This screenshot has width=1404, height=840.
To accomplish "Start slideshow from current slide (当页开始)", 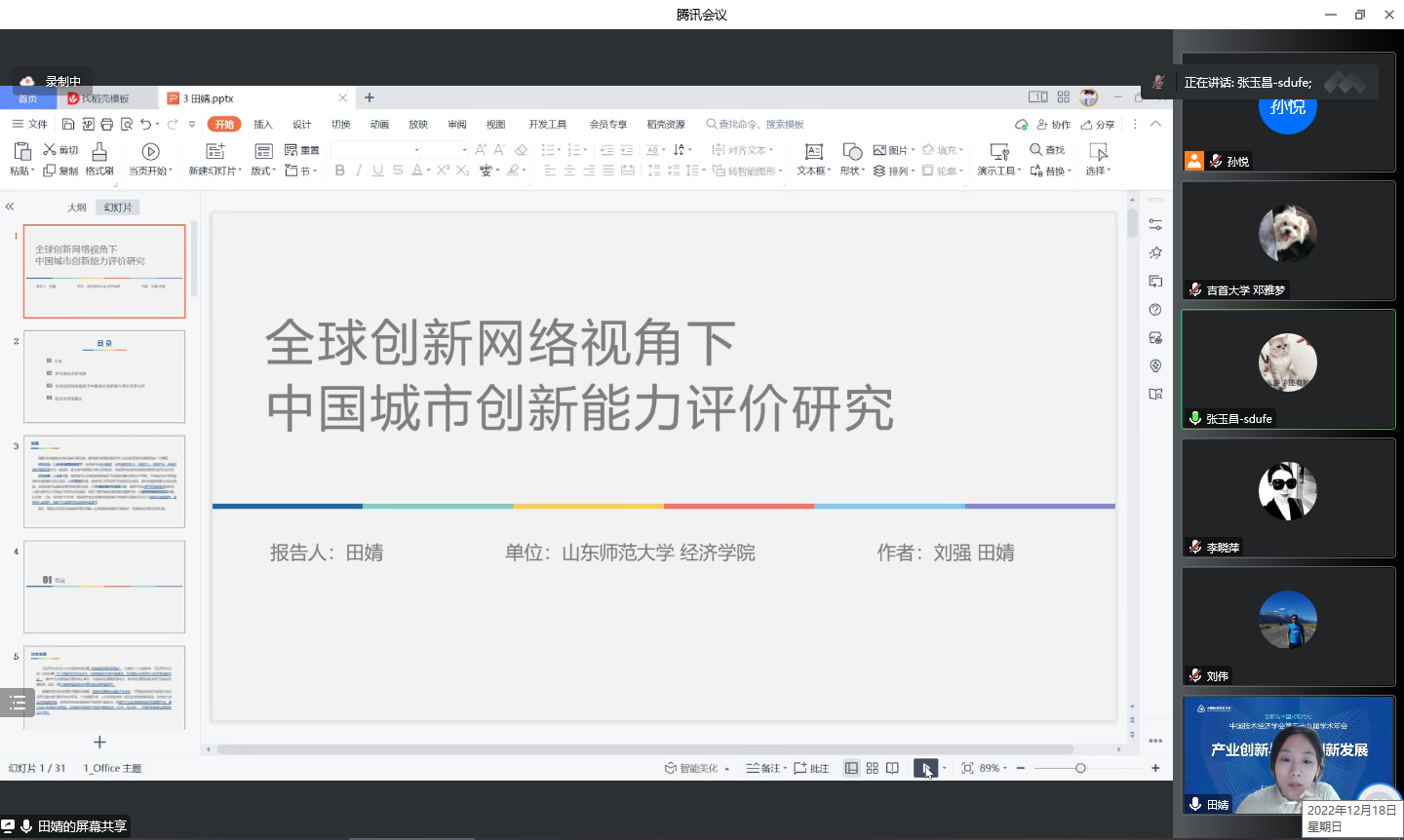I will [150, 152].
